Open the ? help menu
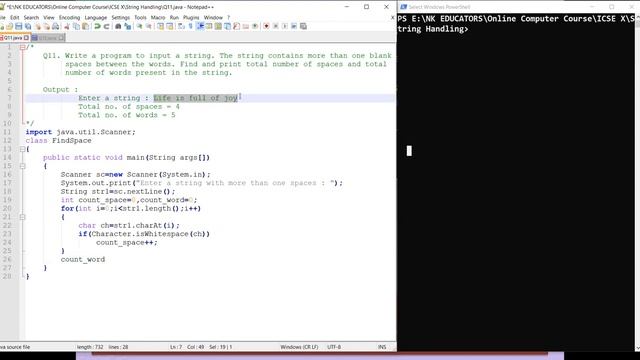This screenshot has width=640, height=360. coord(229,18)
